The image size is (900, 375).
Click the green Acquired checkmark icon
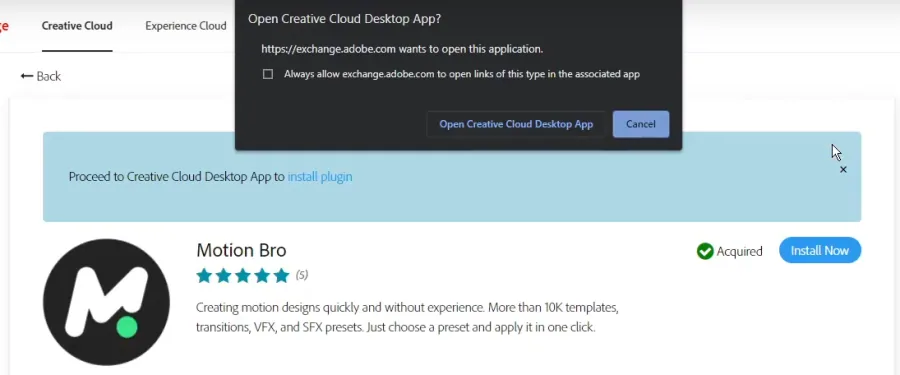(x=705, y=251)
